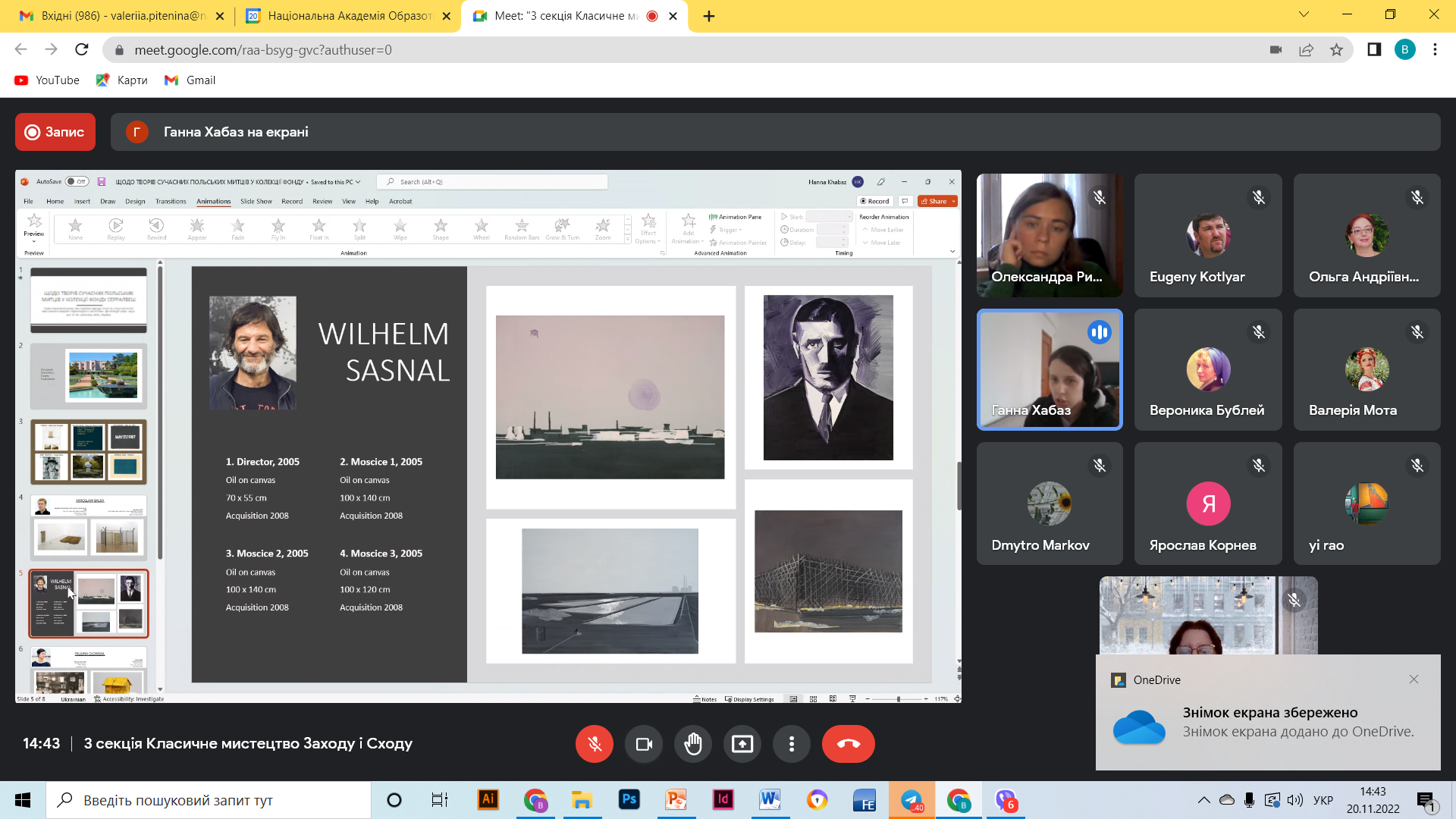The image size is (1456, 819).
Task: Toggle the Animation Pane
Action: pyautogui.click(x=735, y=217)
